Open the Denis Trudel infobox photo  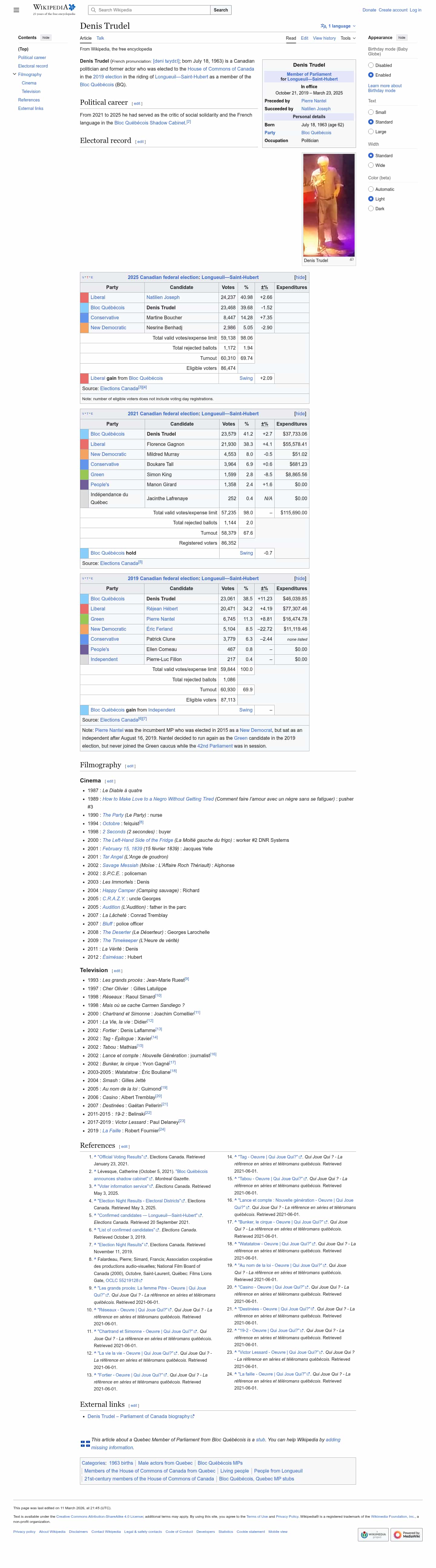329,204
